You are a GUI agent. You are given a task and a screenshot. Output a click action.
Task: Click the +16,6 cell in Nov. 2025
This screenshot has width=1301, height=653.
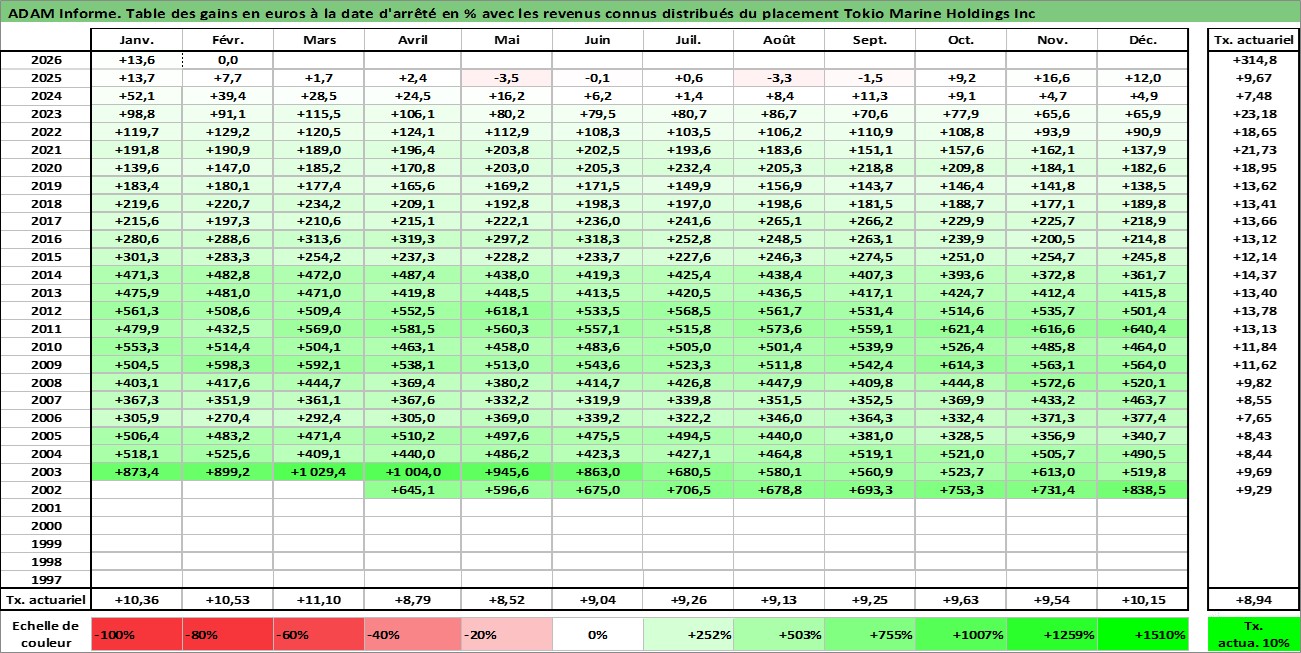pos(1051,78)
